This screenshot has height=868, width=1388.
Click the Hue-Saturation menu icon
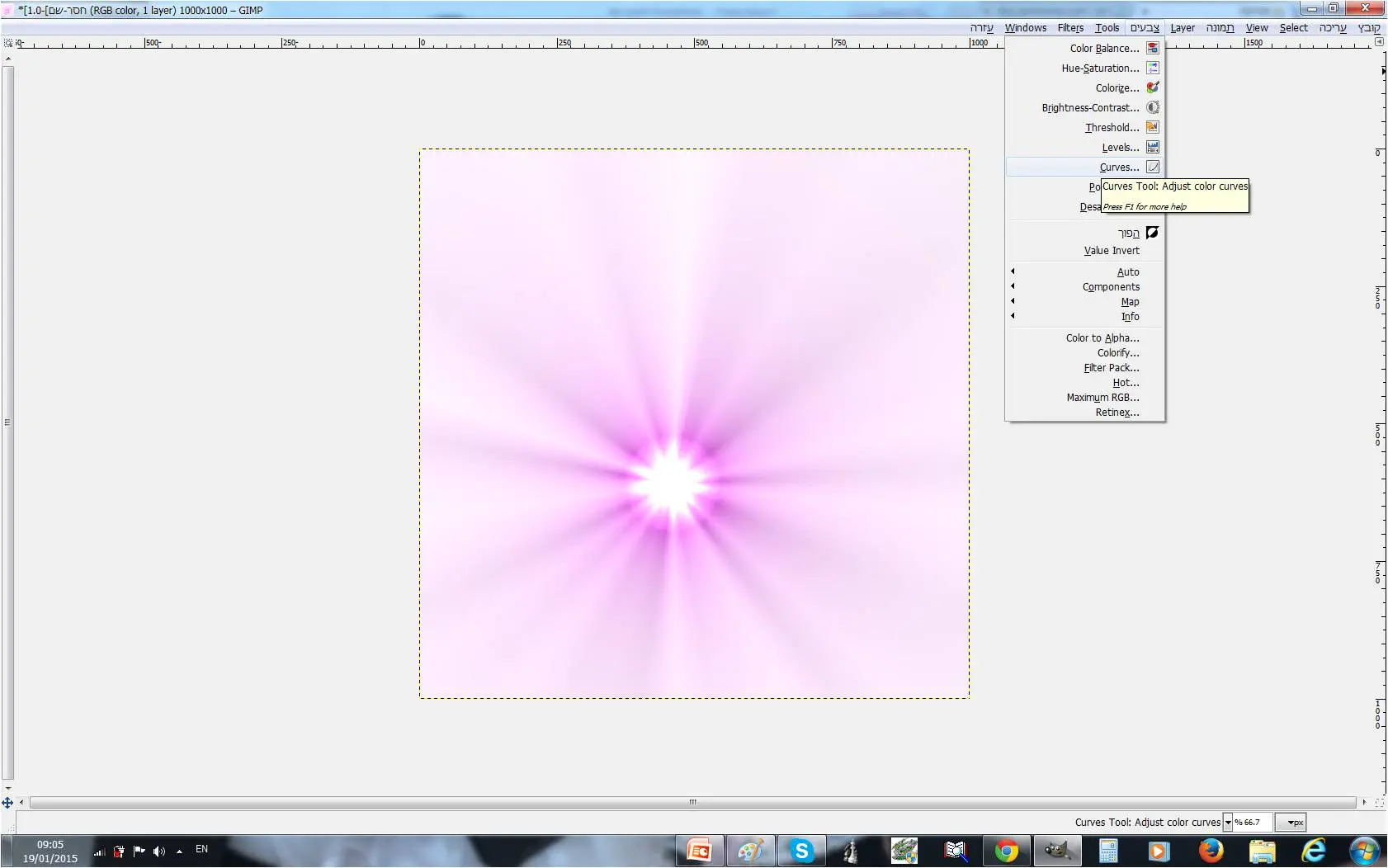[x=1152, y=68]
